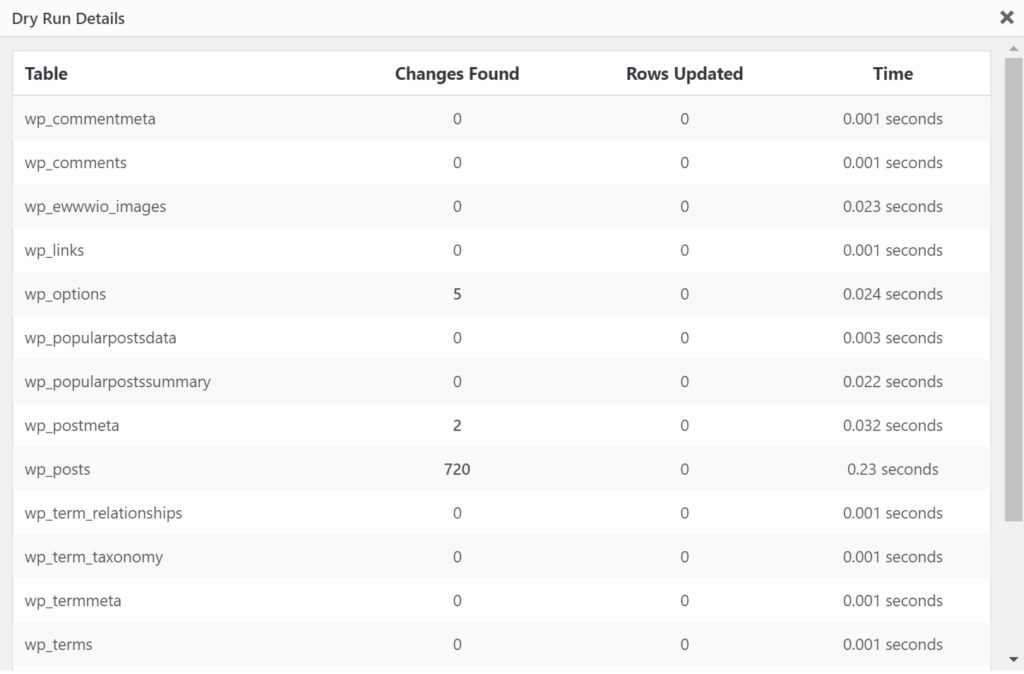Select the wp_term_relationships row
1024x674 pixels.
pyautogui.click(x=103, y=514)
